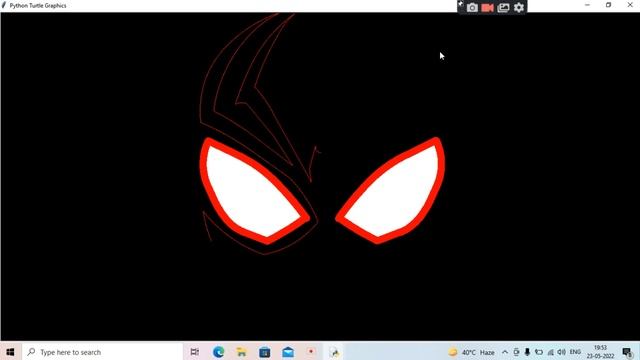Screen dimensions: 640x360
Task: Open Task View on the taskbar
Action: 195,352
